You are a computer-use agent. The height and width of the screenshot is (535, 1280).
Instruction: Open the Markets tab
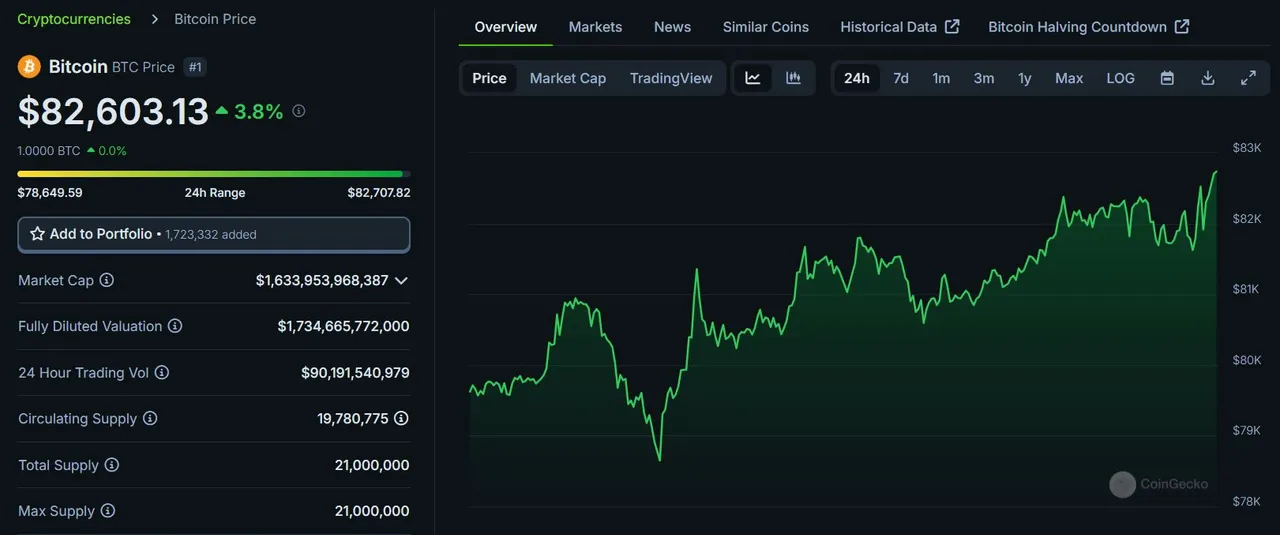click(595, 27)
